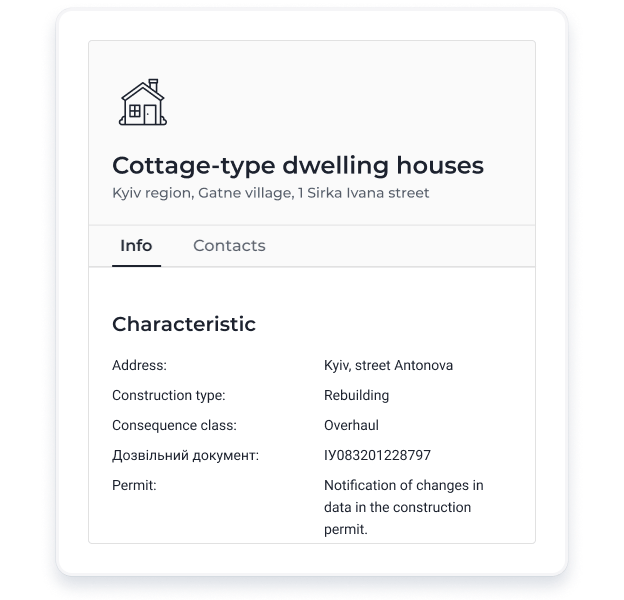Click the chimney on the house icon
Viewport: 624px width, 600px height.
tap(153, 85)
